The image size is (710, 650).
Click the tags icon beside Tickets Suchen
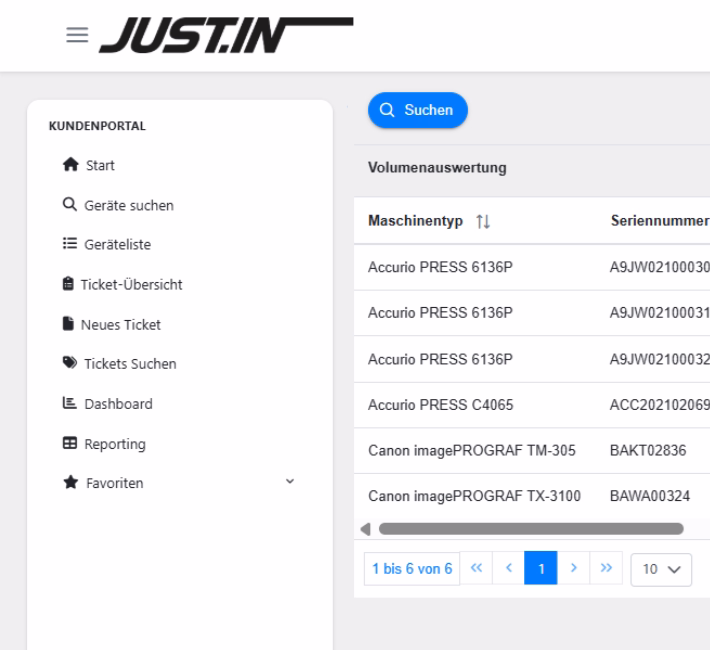[x=70, y=363]
